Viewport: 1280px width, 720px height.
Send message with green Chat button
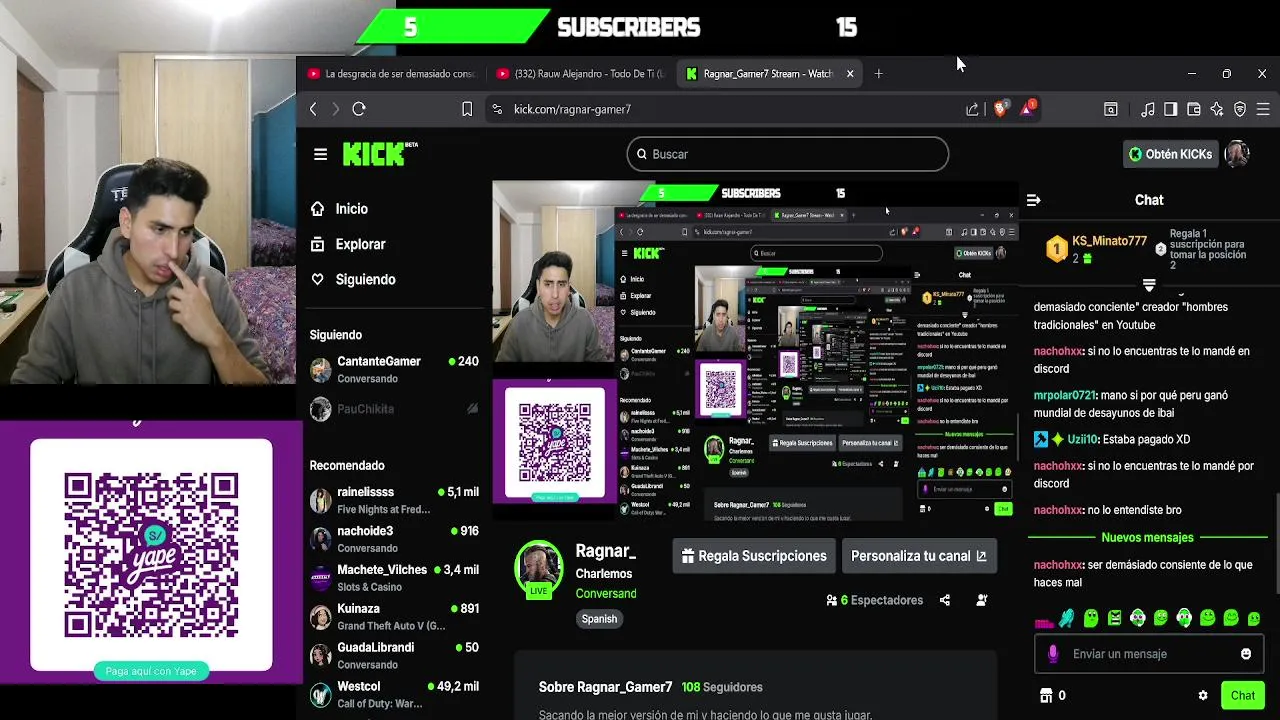click(x=1243, y=695)
